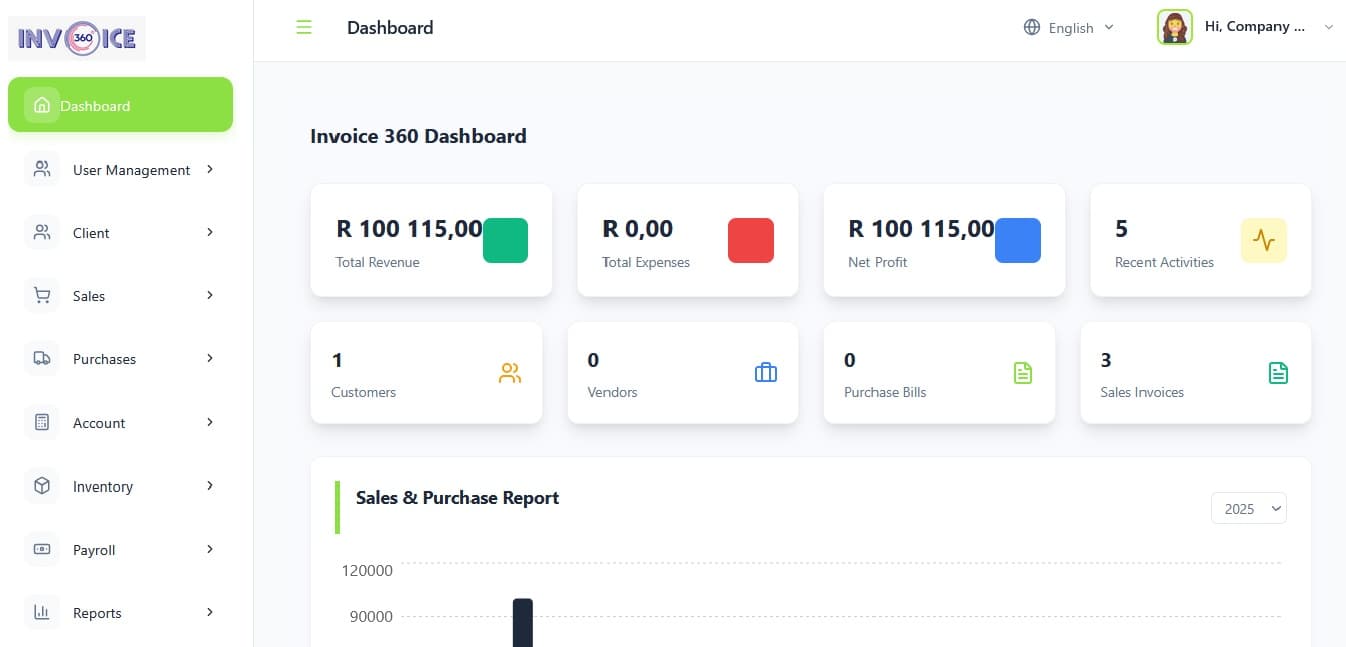Click the Sales Invoices card
This screenshot has height=647, width=1346.
1195,372
